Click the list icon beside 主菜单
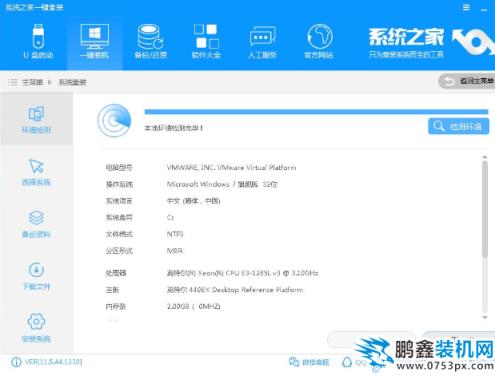Image resolution: width=495 pixels, height=376 pixels. [13, 82]
